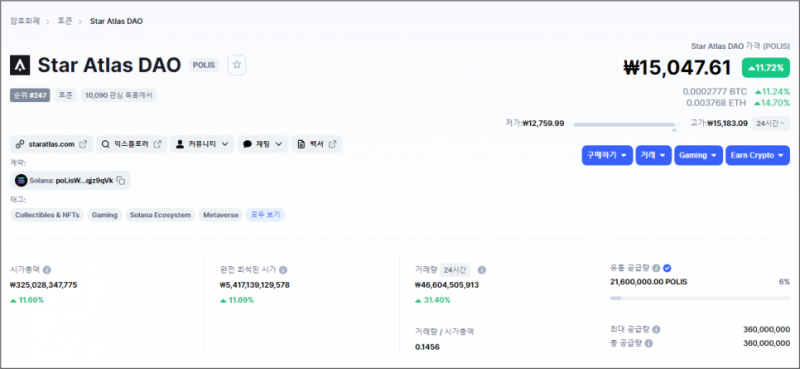The image size is (800, 369).
Task: Open the 24시간 price range dropdown
Action: coord(771,123)
